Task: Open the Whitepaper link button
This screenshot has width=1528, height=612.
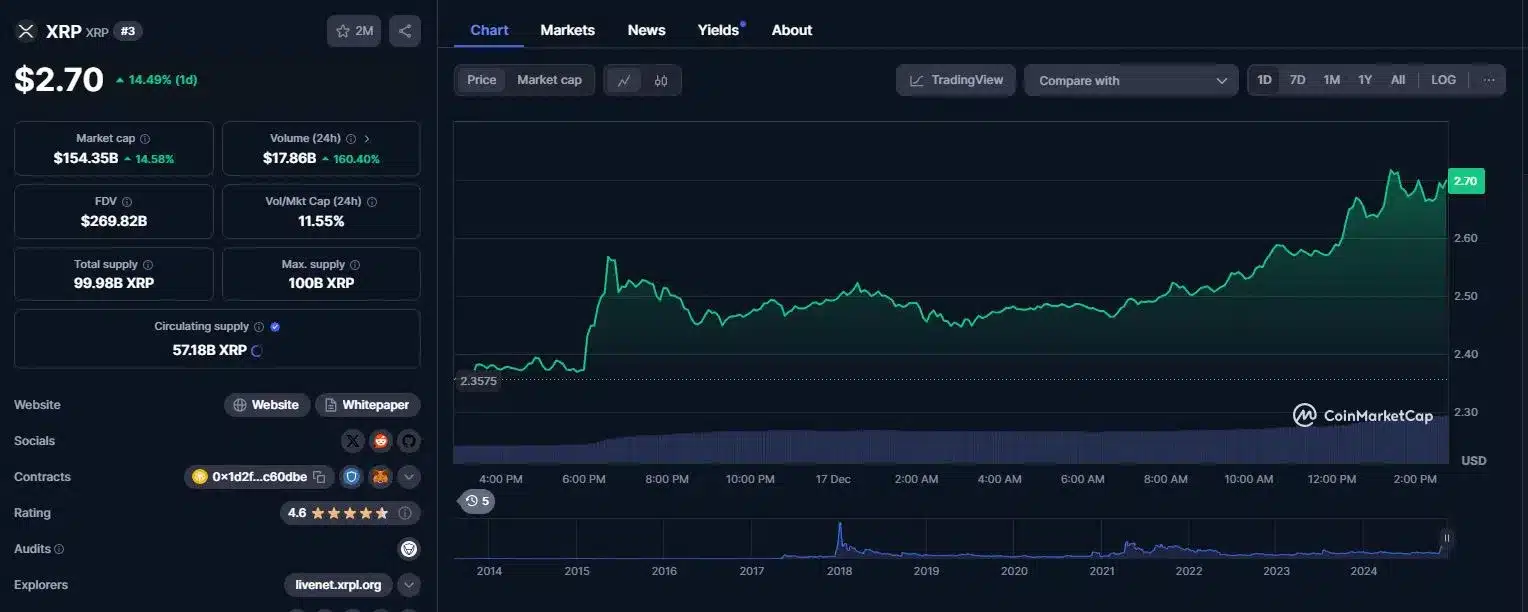Action: point(368,405)
